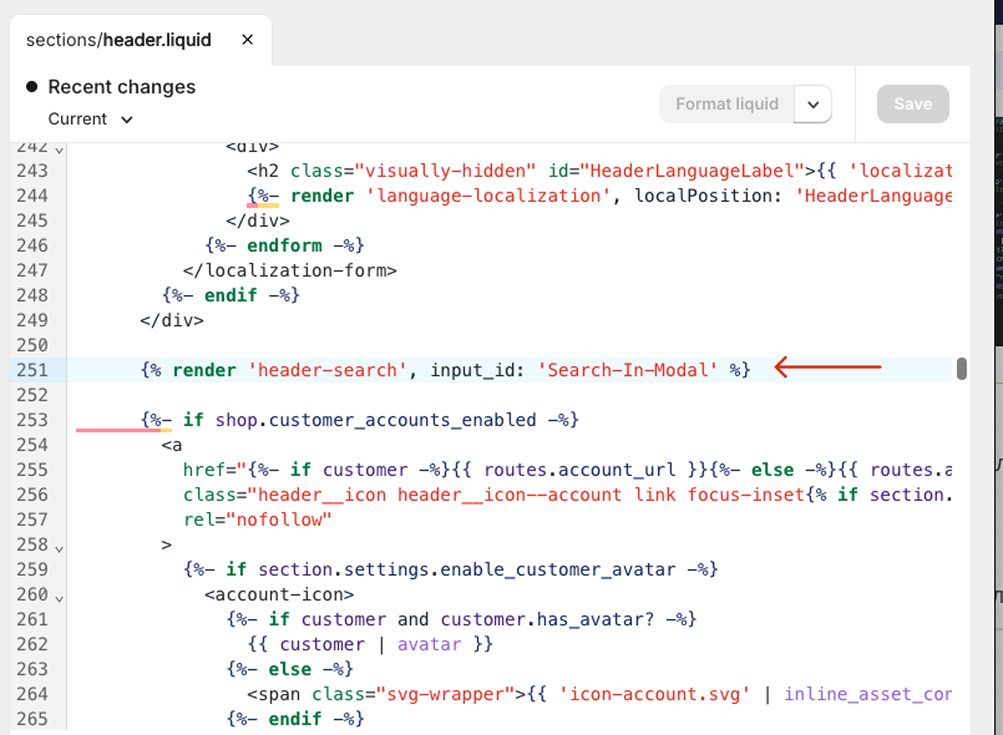Click the account-icon tag on line 260

(x=279, y=594)
